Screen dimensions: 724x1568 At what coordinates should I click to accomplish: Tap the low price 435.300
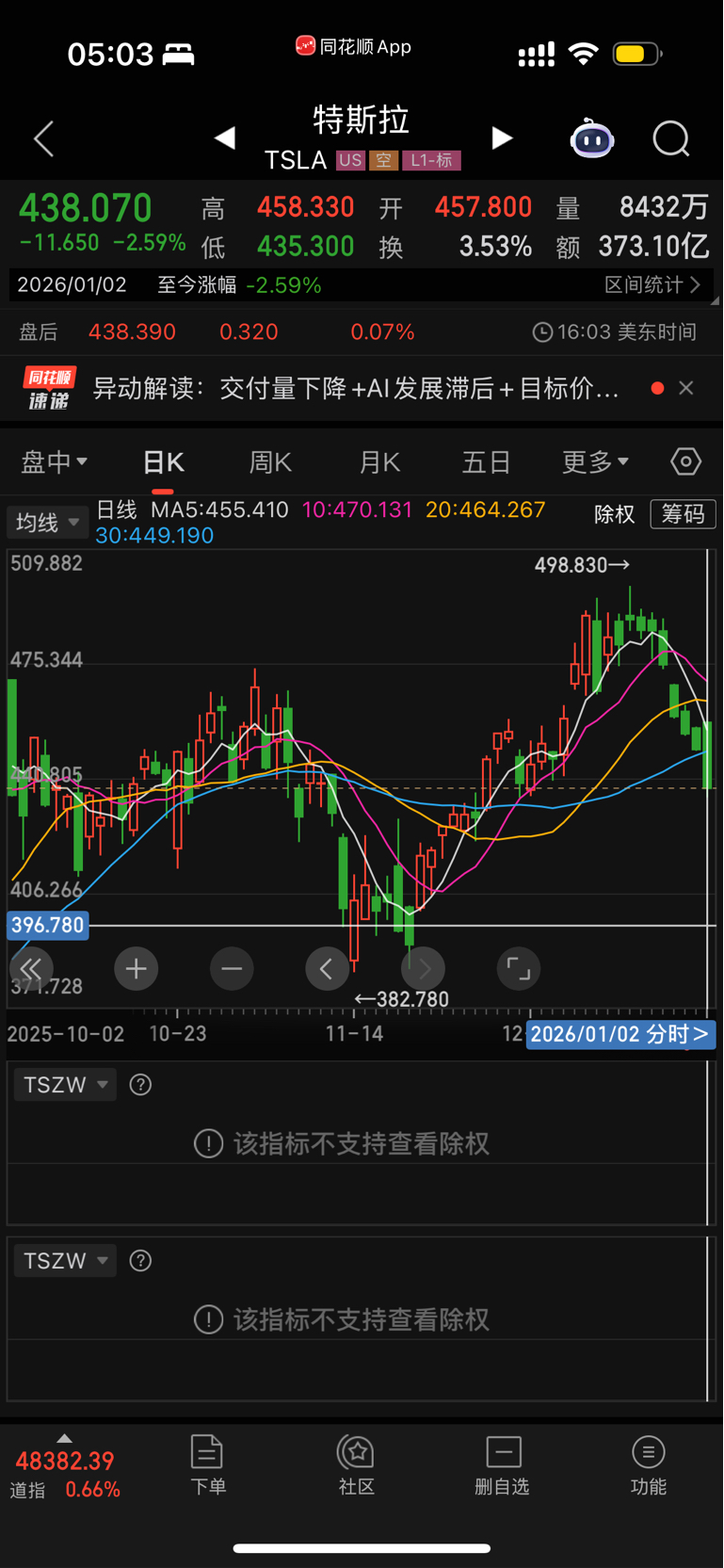(306, 247)
